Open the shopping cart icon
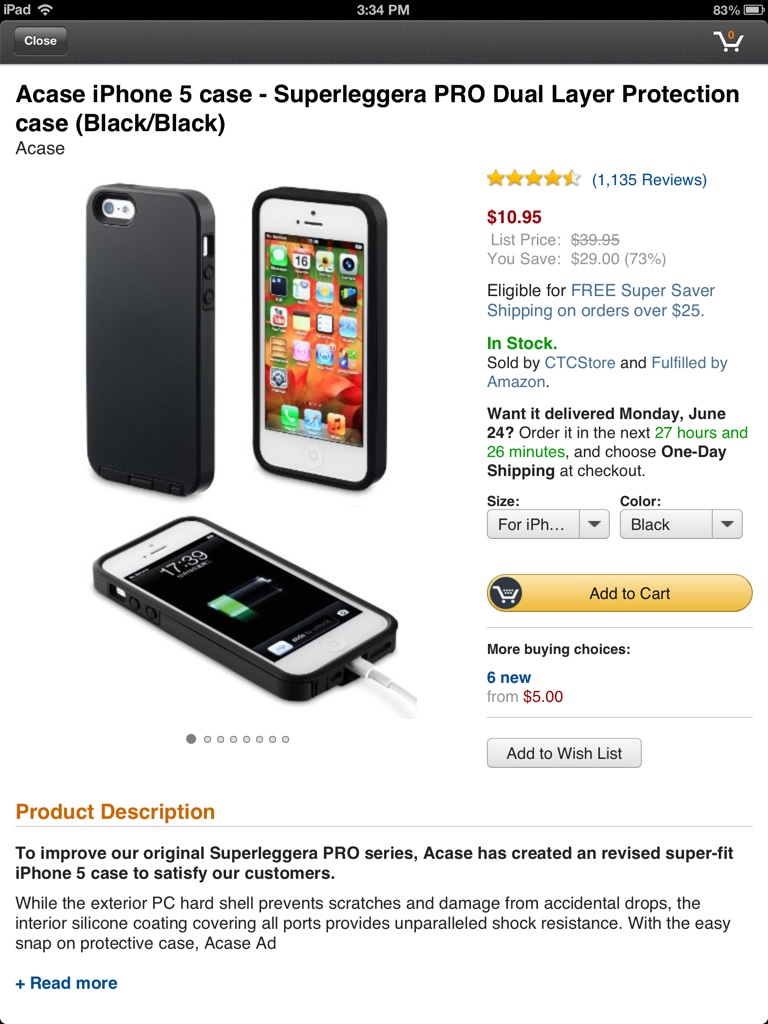The height and width of the screenshot is (1024, 768). pyautogui.click(x=728, y=40)
